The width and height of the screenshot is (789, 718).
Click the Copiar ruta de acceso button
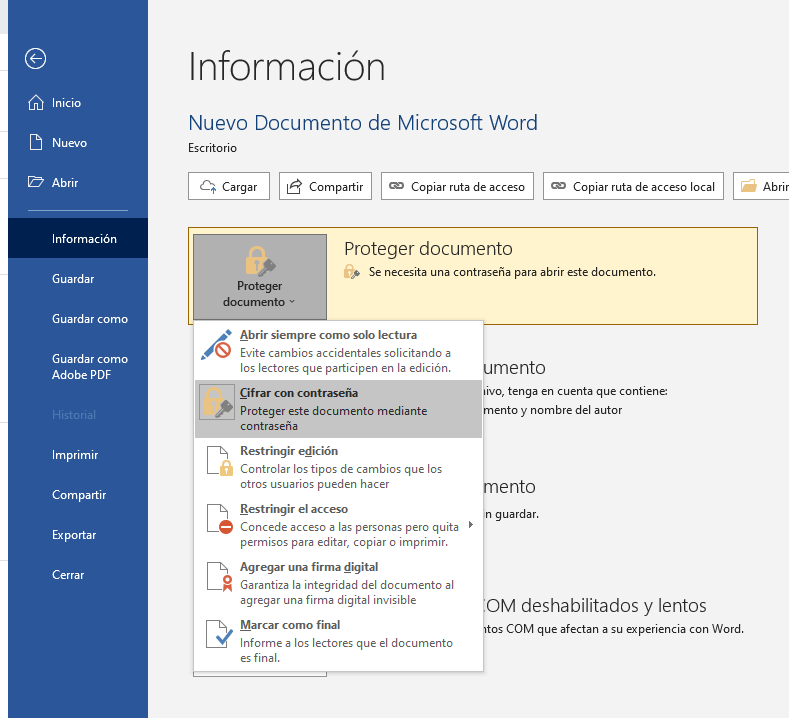point(457,186)
